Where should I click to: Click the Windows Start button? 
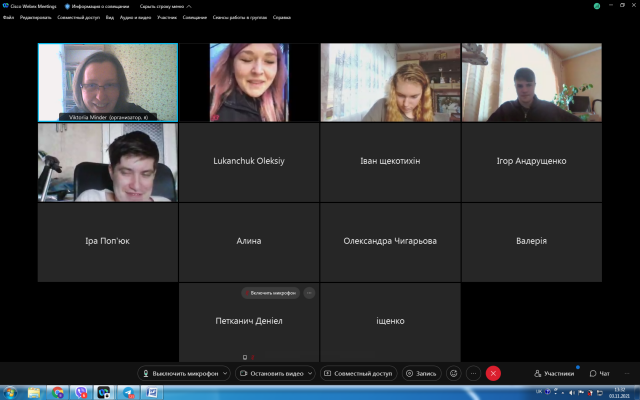click(10, 393)
